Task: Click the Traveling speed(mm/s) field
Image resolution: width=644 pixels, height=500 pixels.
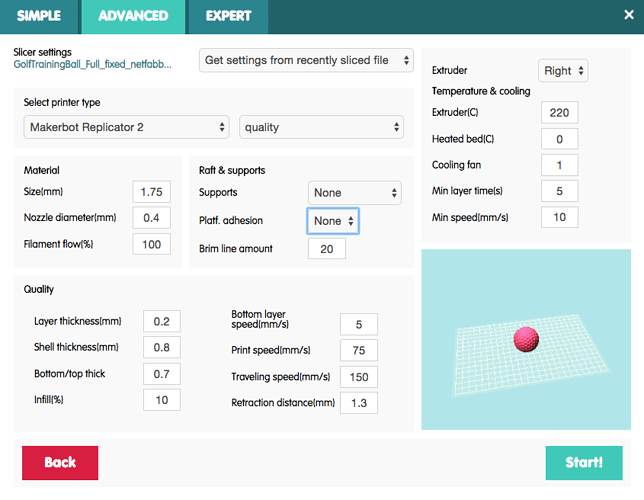Action: click(359, 377)
